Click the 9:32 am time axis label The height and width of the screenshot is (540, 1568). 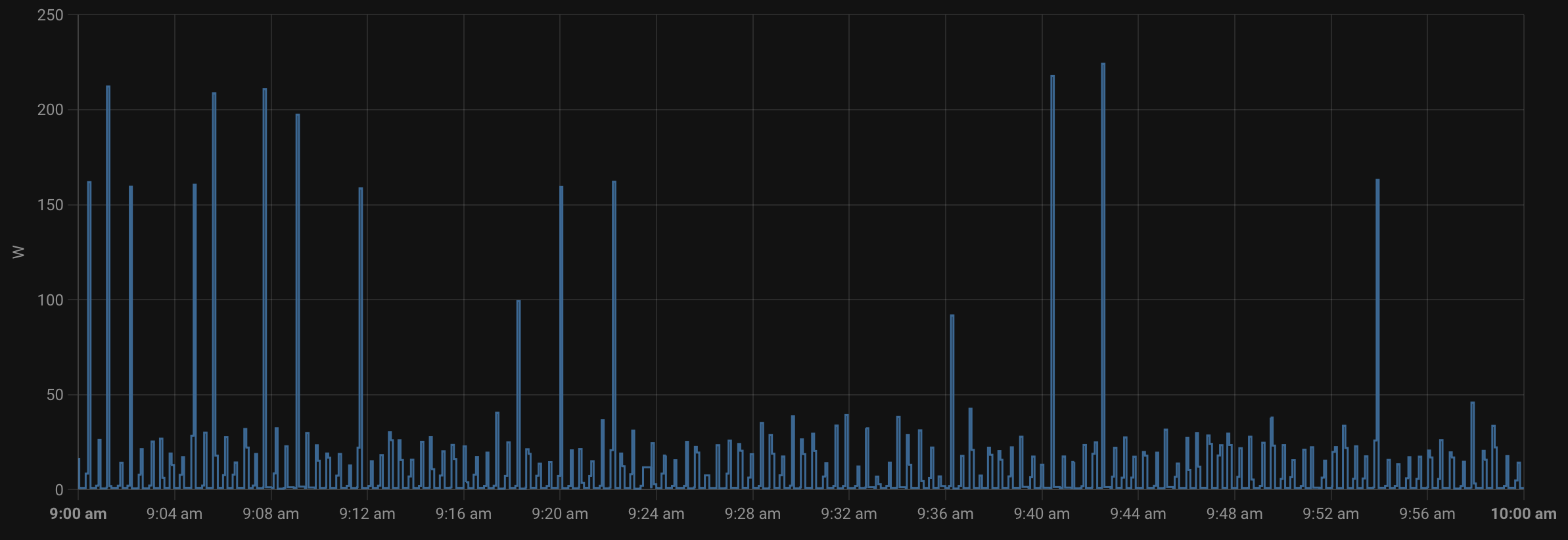(x=849, y=514)
